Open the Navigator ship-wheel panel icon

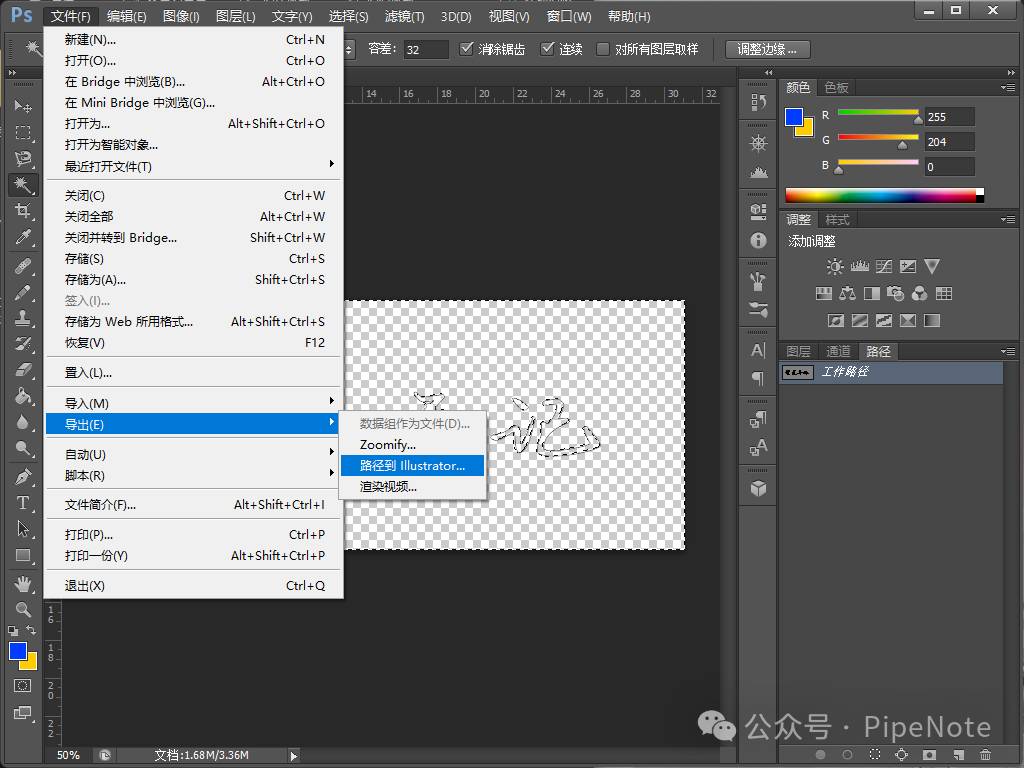(x=758, y=144)
